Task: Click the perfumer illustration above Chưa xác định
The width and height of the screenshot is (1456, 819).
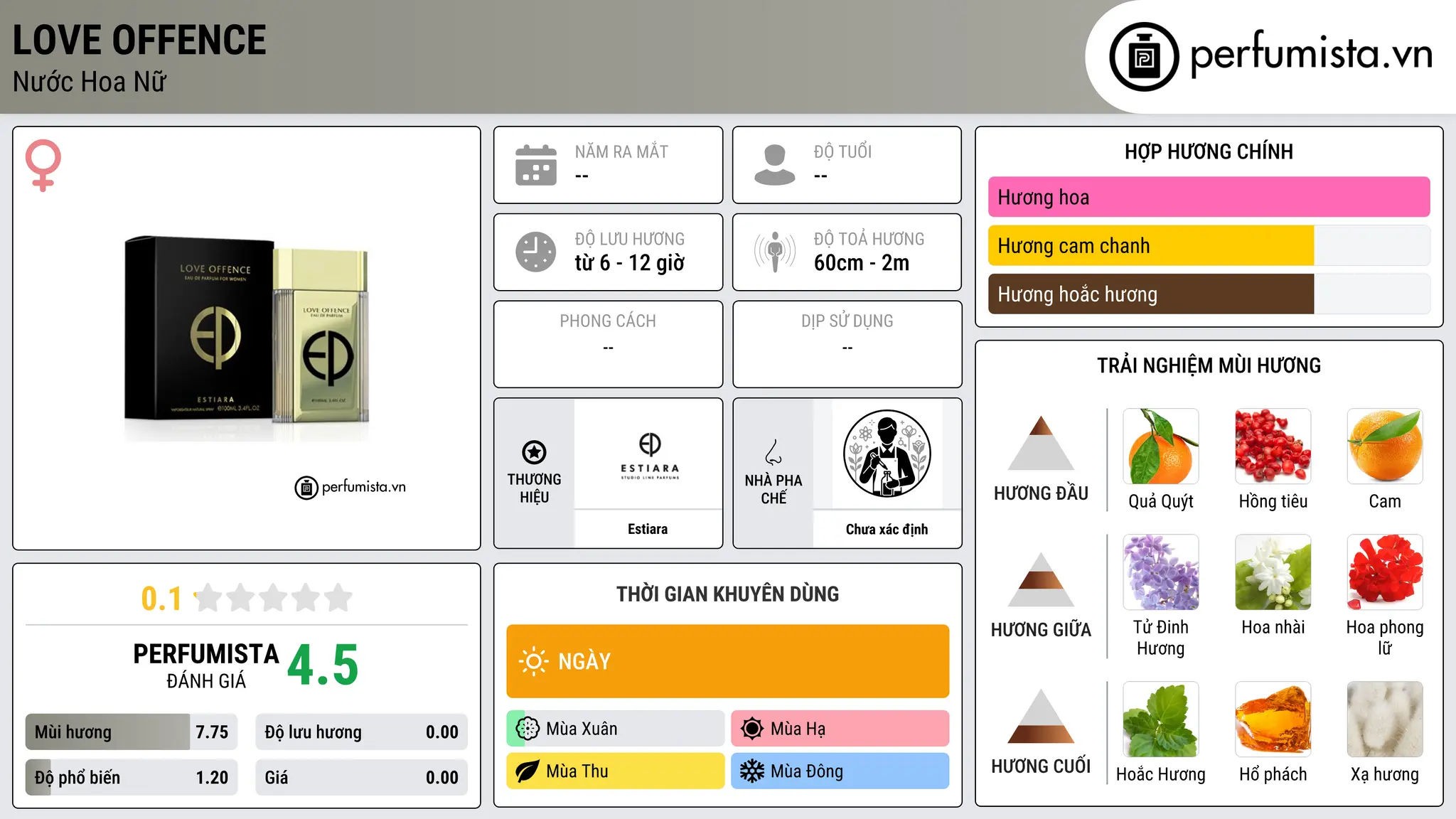Action: tap(887, 454)
